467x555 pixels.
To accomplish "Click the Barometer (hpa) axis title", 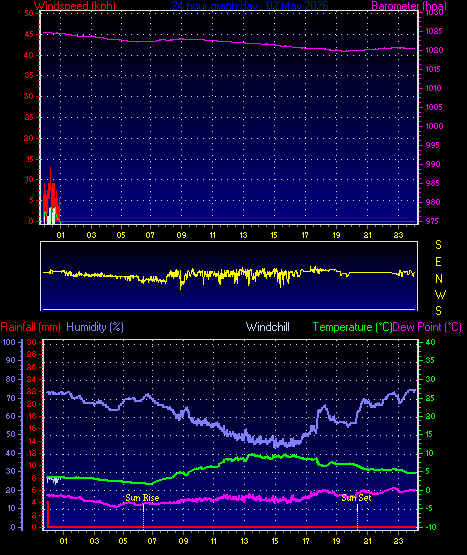I will click(x=409, y=6).
